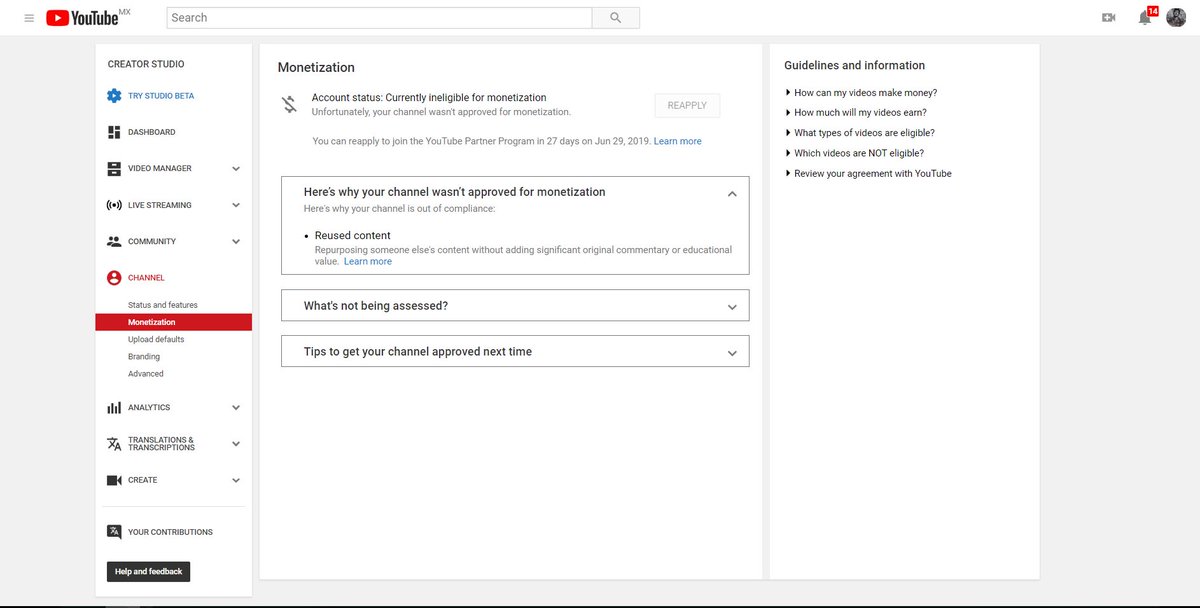1200x608 pixels.
Task: Open Learn more link after Jun 29, 2019
Action: 678,142
